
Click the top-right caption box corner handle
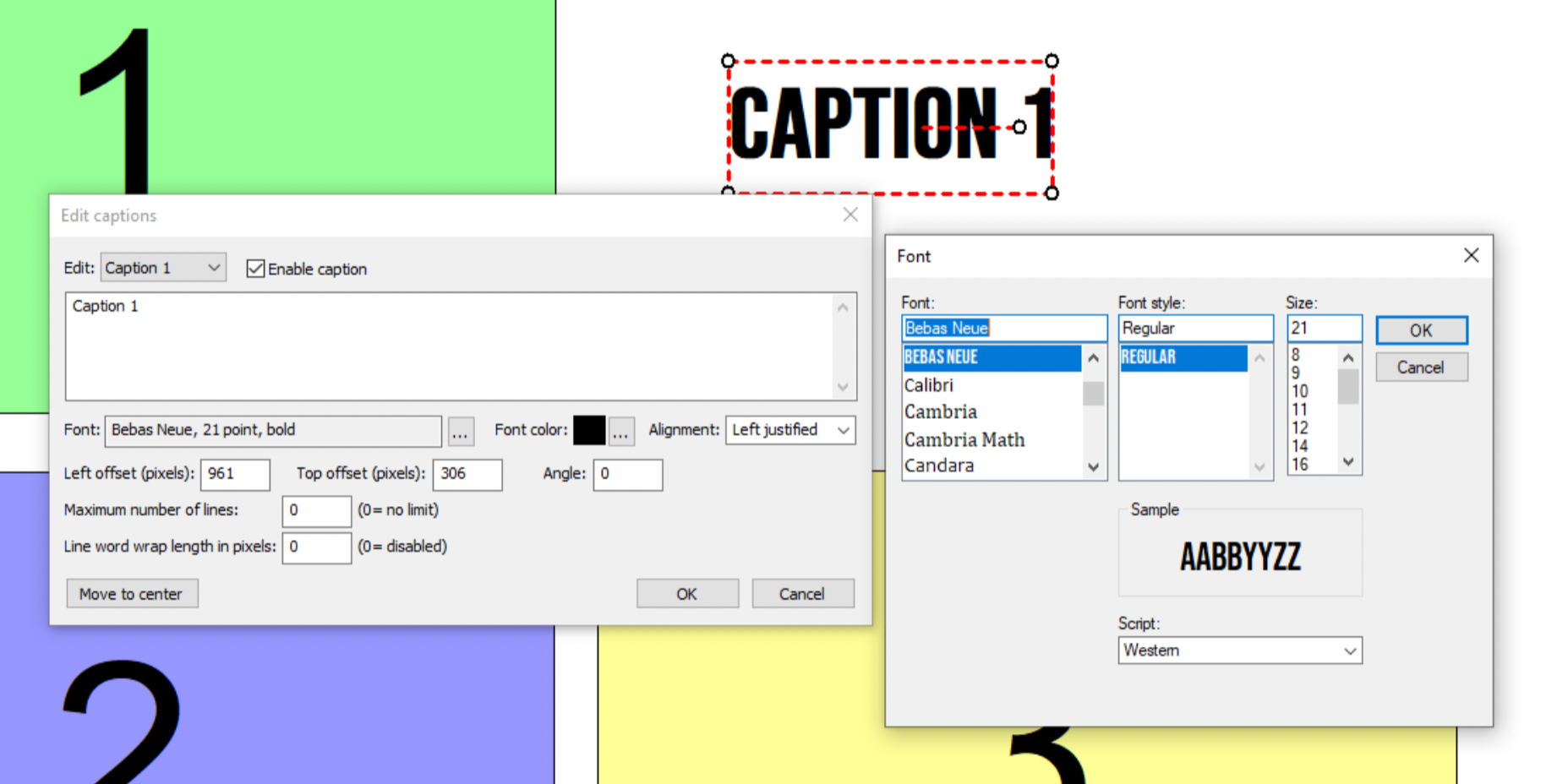pos(1052,61)
